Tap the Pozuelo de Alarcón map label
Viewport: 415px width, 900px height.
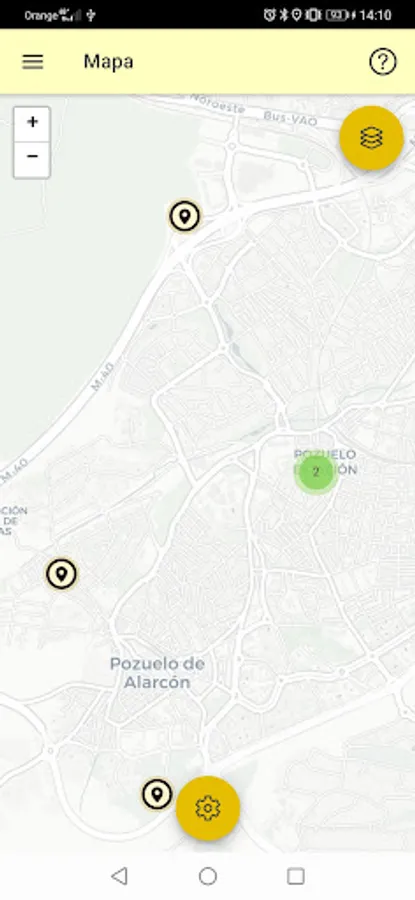tap(157, 673)
